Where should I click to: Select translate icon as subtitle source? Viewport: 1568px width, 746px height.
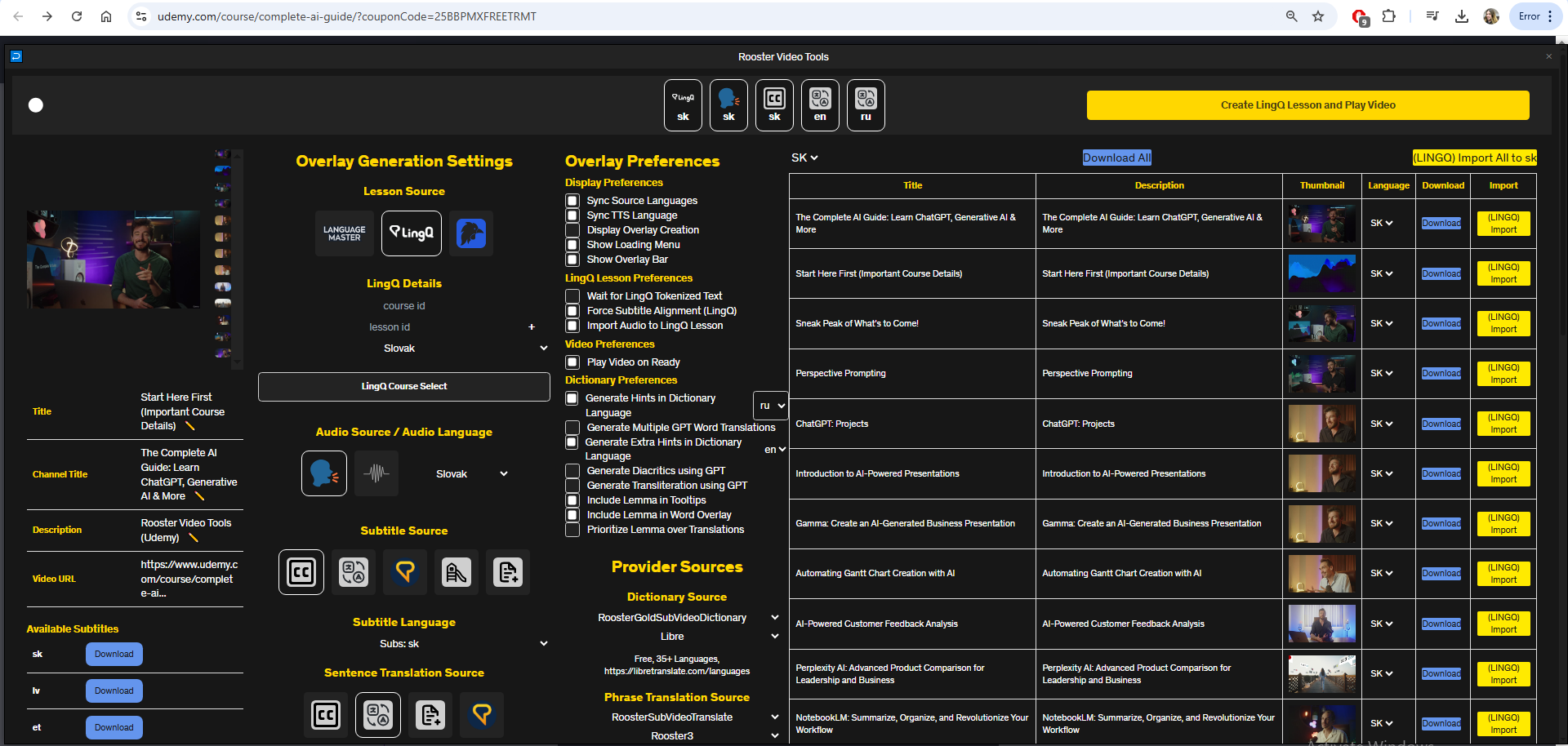pyautogui.click(x=354, y=572)
